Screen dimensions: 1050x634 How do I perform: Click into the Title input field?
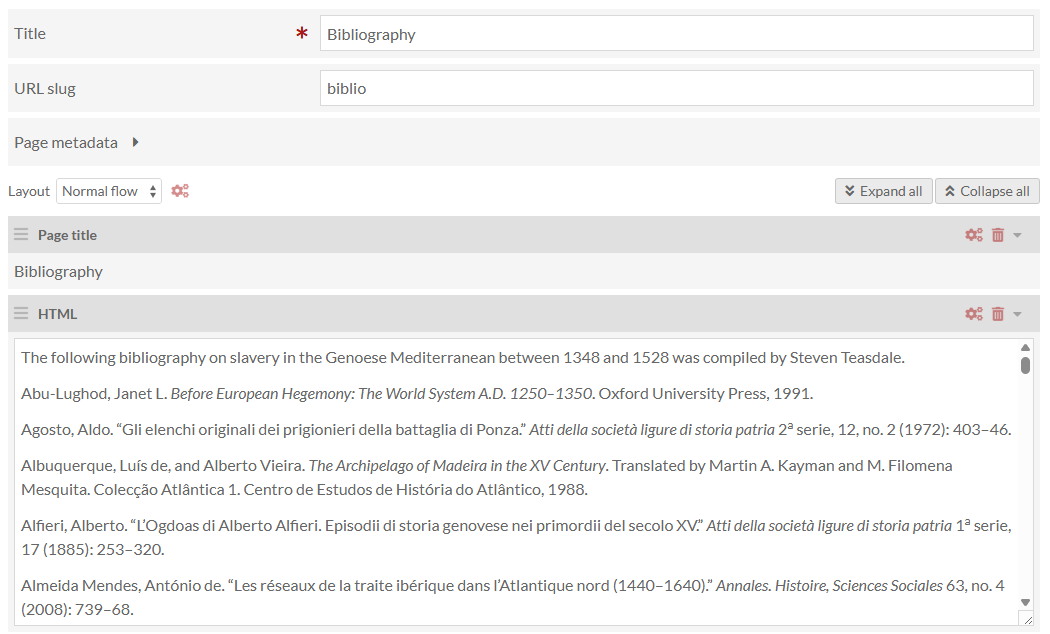[676, 34]
